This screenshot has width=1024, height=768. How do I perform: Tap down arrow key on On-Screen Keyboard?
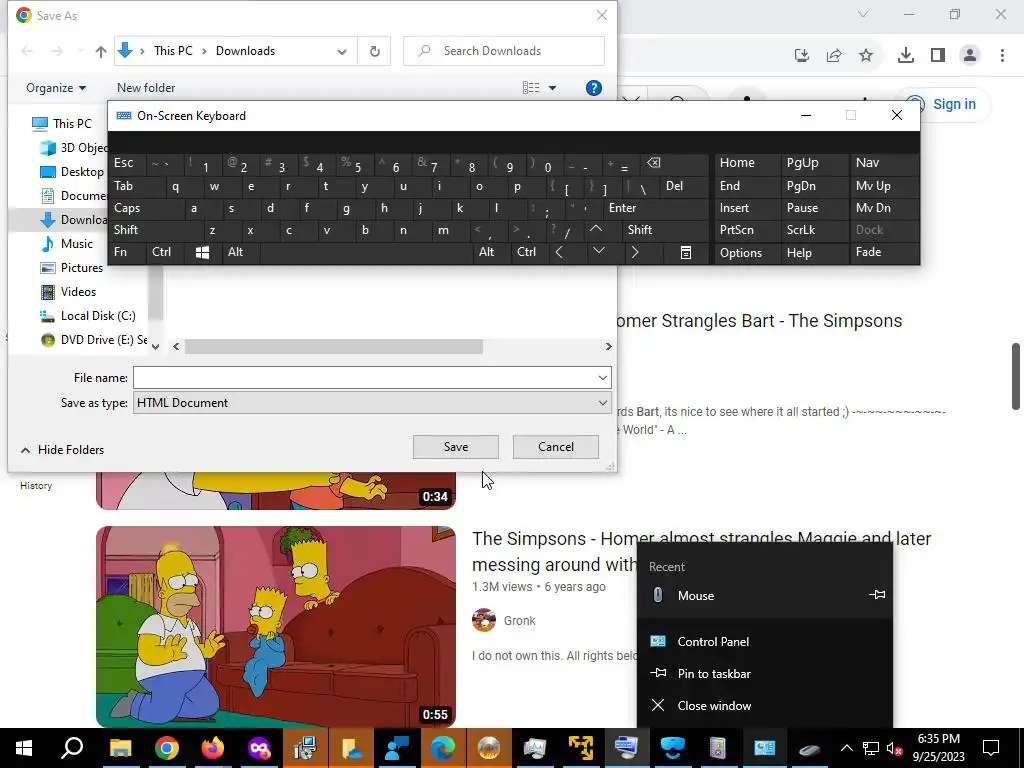point(599,251)
